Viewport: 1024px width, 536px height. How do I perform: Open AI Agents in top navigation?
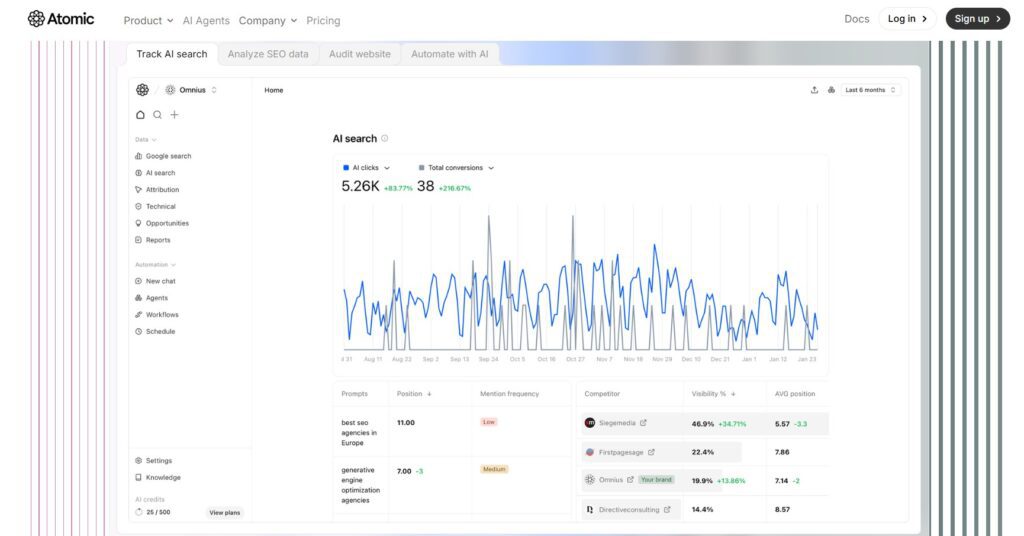click(x=206, y=21)
